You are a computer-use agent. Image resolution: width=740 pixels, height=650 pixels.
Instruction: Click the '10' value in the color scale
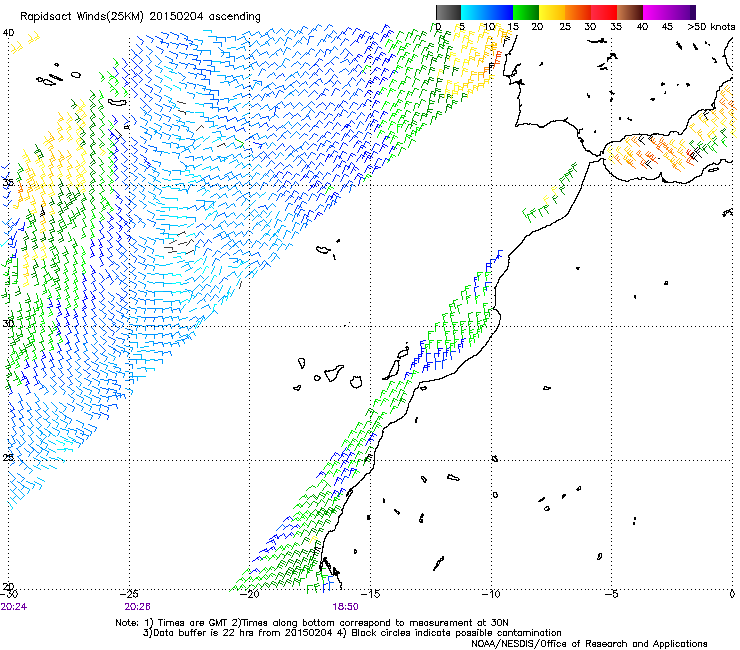click(489, 27)
